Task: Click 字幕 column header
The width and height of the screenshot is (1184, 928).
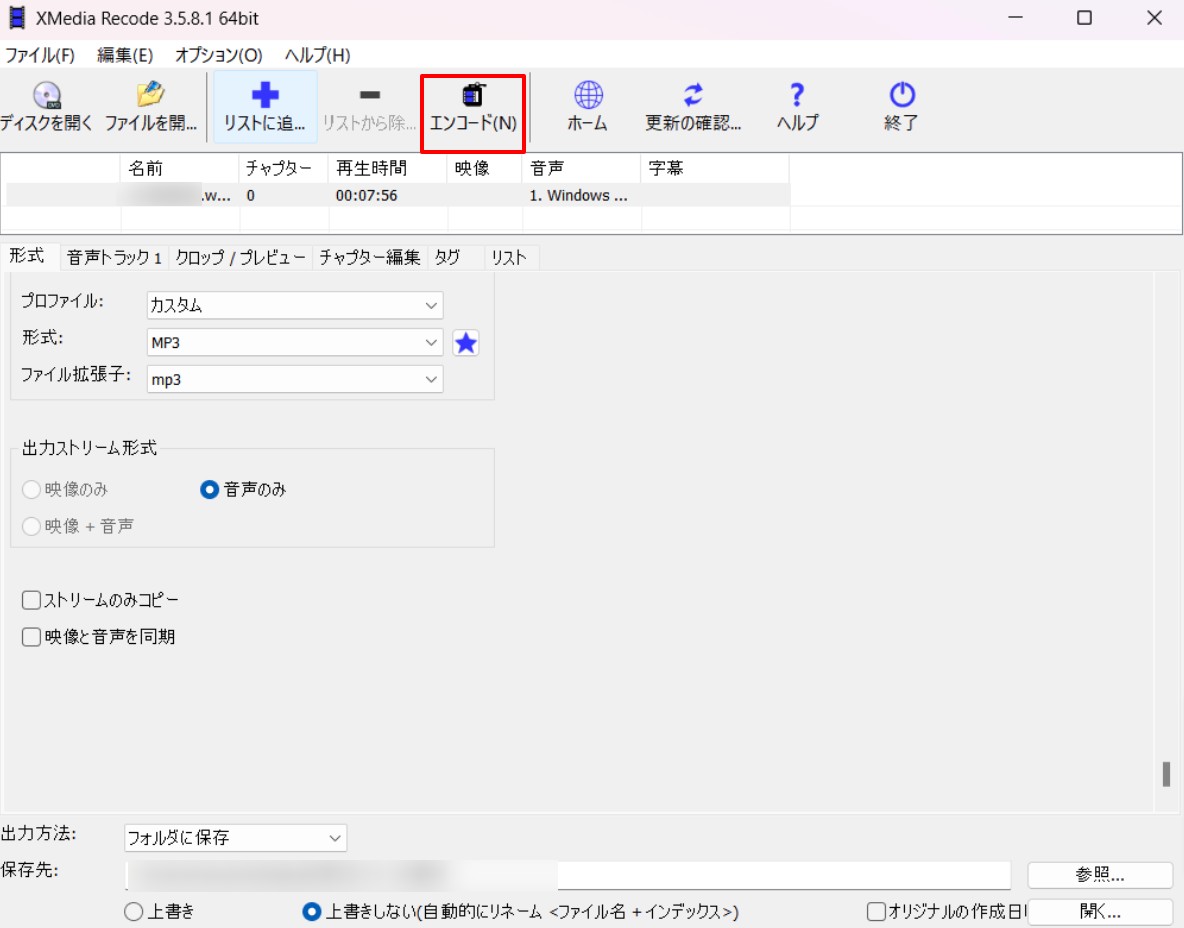Action: [715, 168]
